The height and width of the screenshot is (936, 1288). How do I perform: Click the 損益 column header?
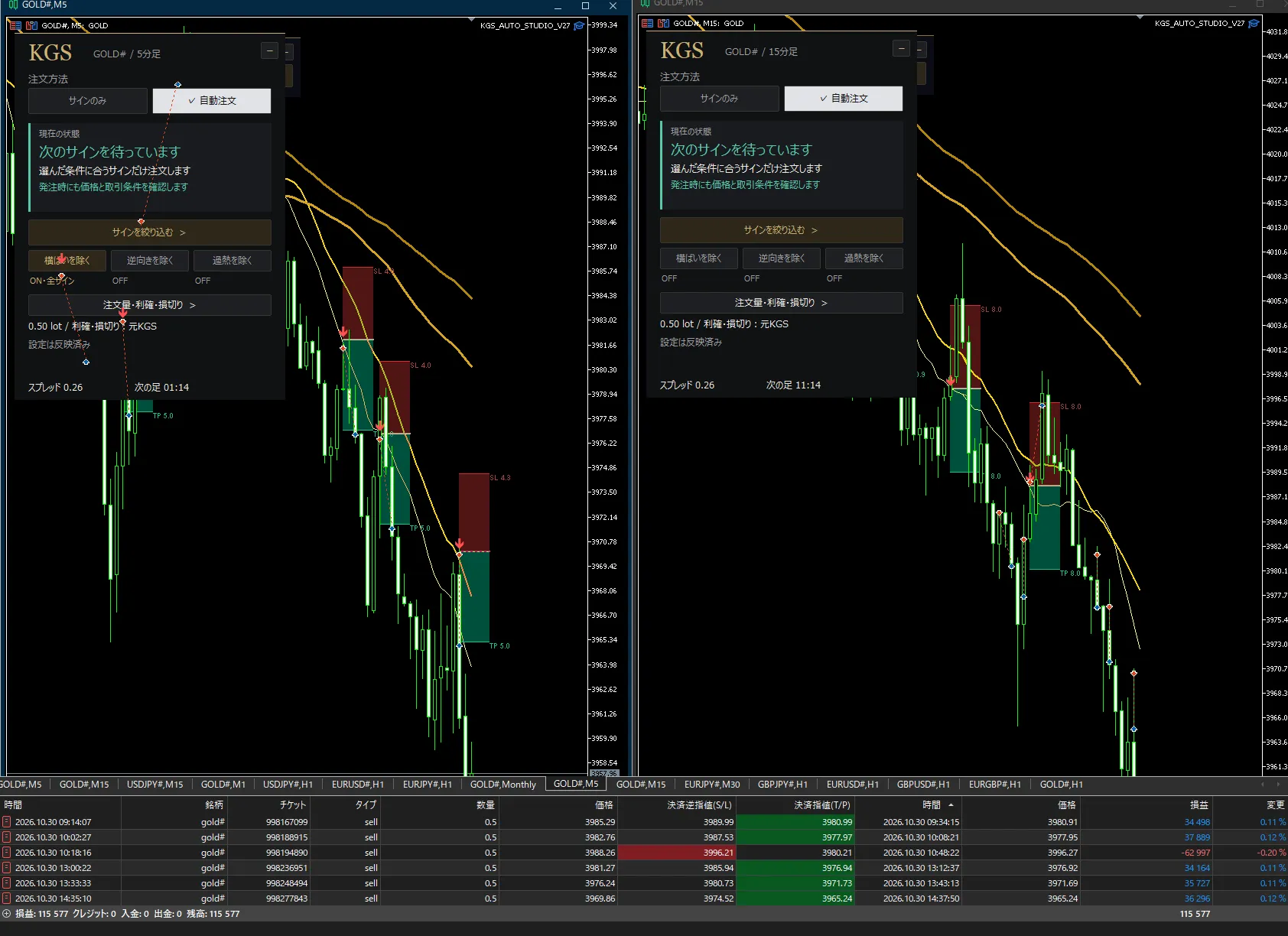click(x=1146, y=805)
